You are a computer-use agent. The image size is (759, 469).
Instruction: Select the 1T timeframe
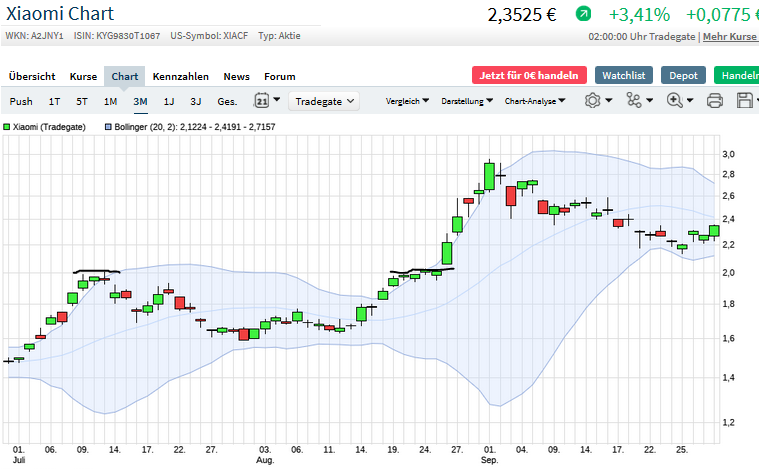tap(54, 102)
